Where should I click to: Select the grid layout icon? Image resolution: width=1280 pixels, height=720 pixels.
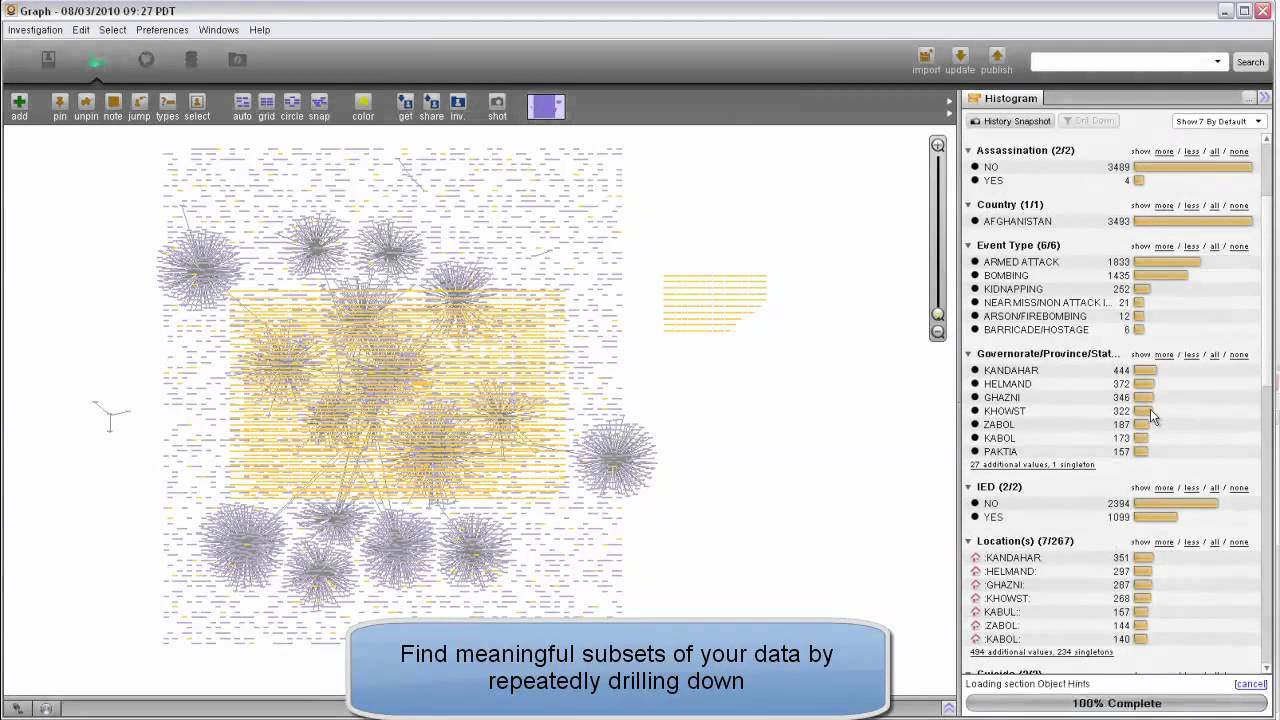pos(266,102)
